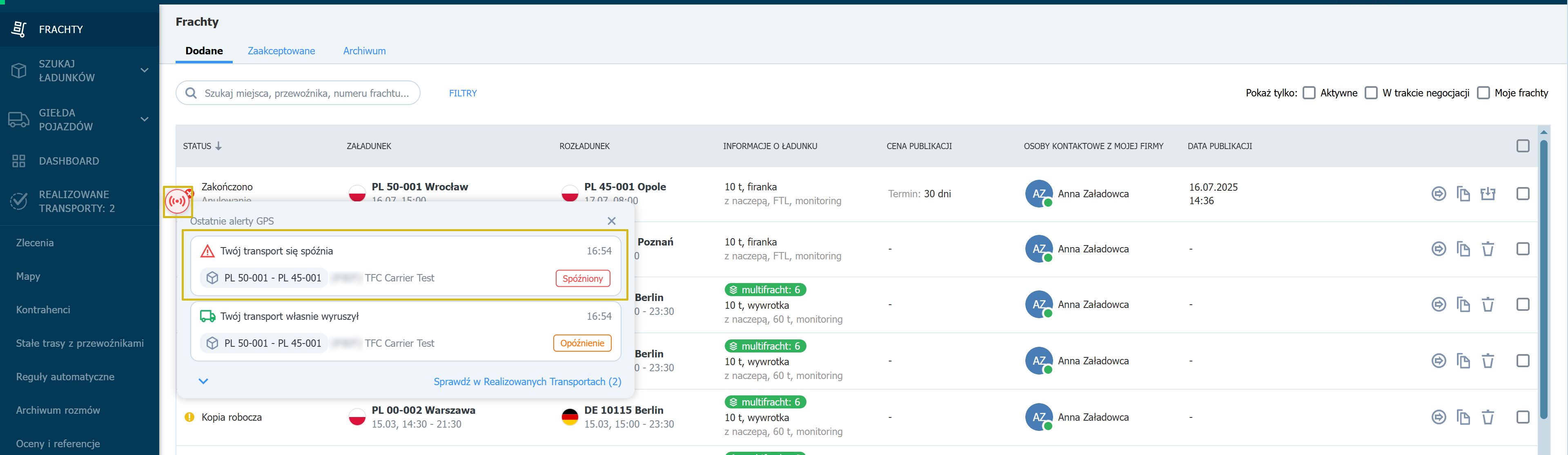Open the Archiwum tab
Image resolution: width=1568 pixels, height=455 pixels.
[364, 51]
